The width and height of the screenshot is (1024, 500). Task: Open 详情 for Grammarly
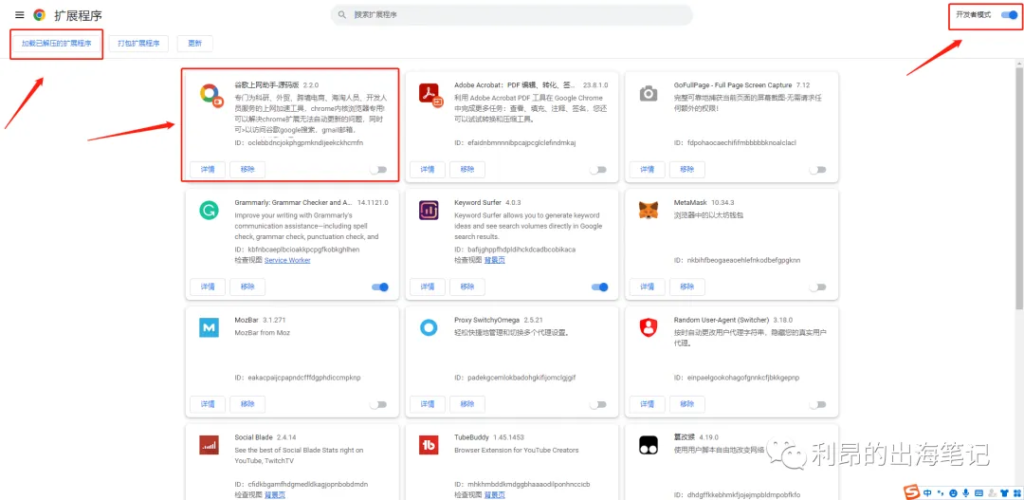coord(208,287)
